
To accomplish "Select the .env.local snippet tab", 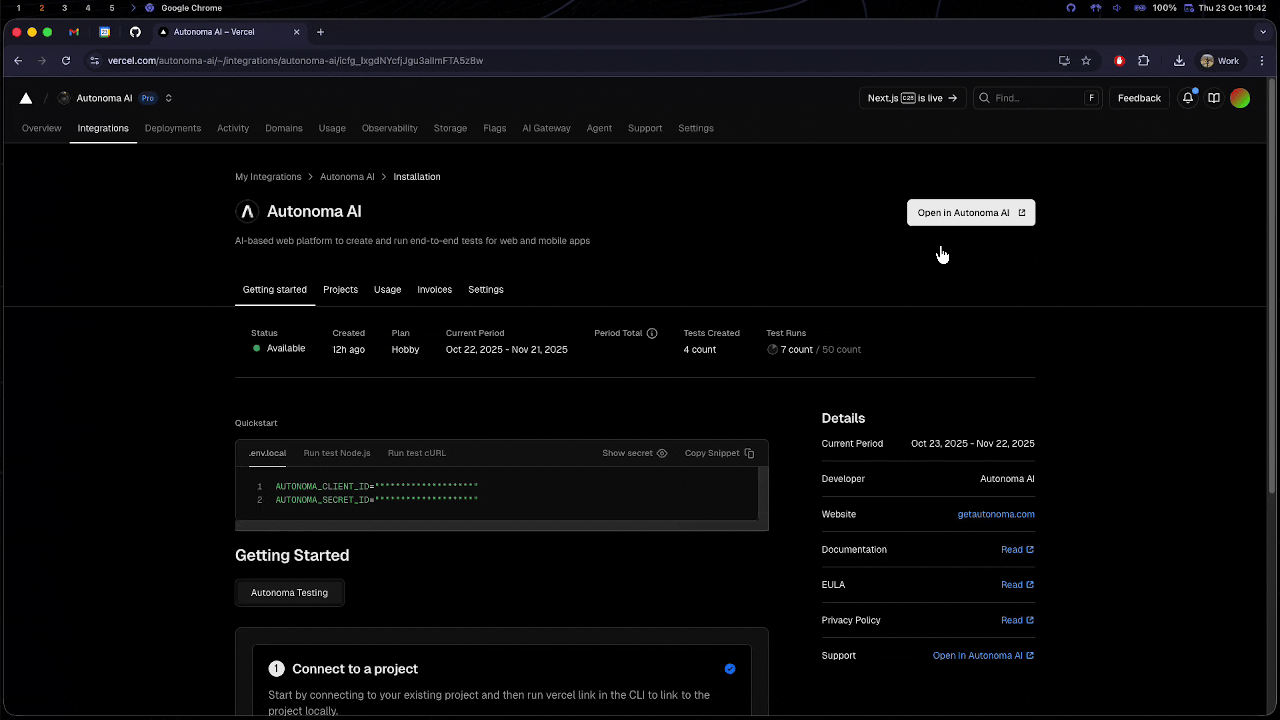I will [267, 453].
